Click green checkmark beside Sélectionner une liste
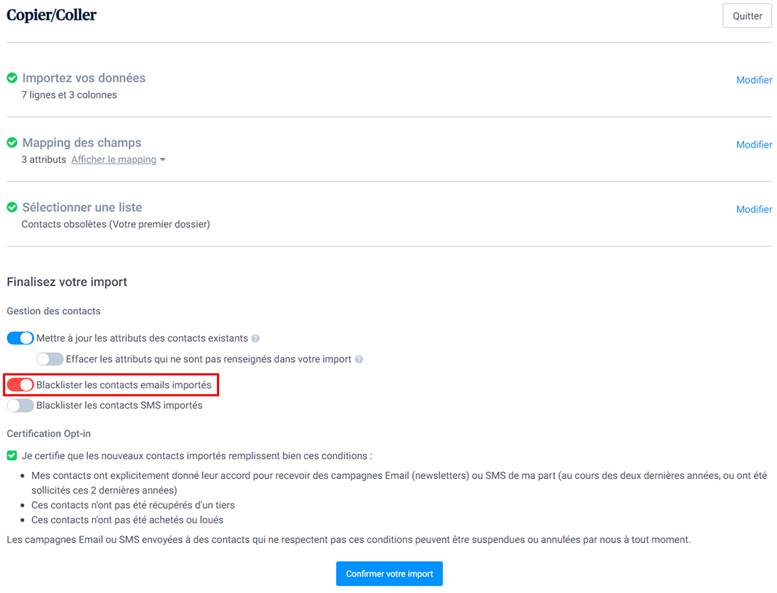This screenshot has width=777, height=593. coord(12,207)
